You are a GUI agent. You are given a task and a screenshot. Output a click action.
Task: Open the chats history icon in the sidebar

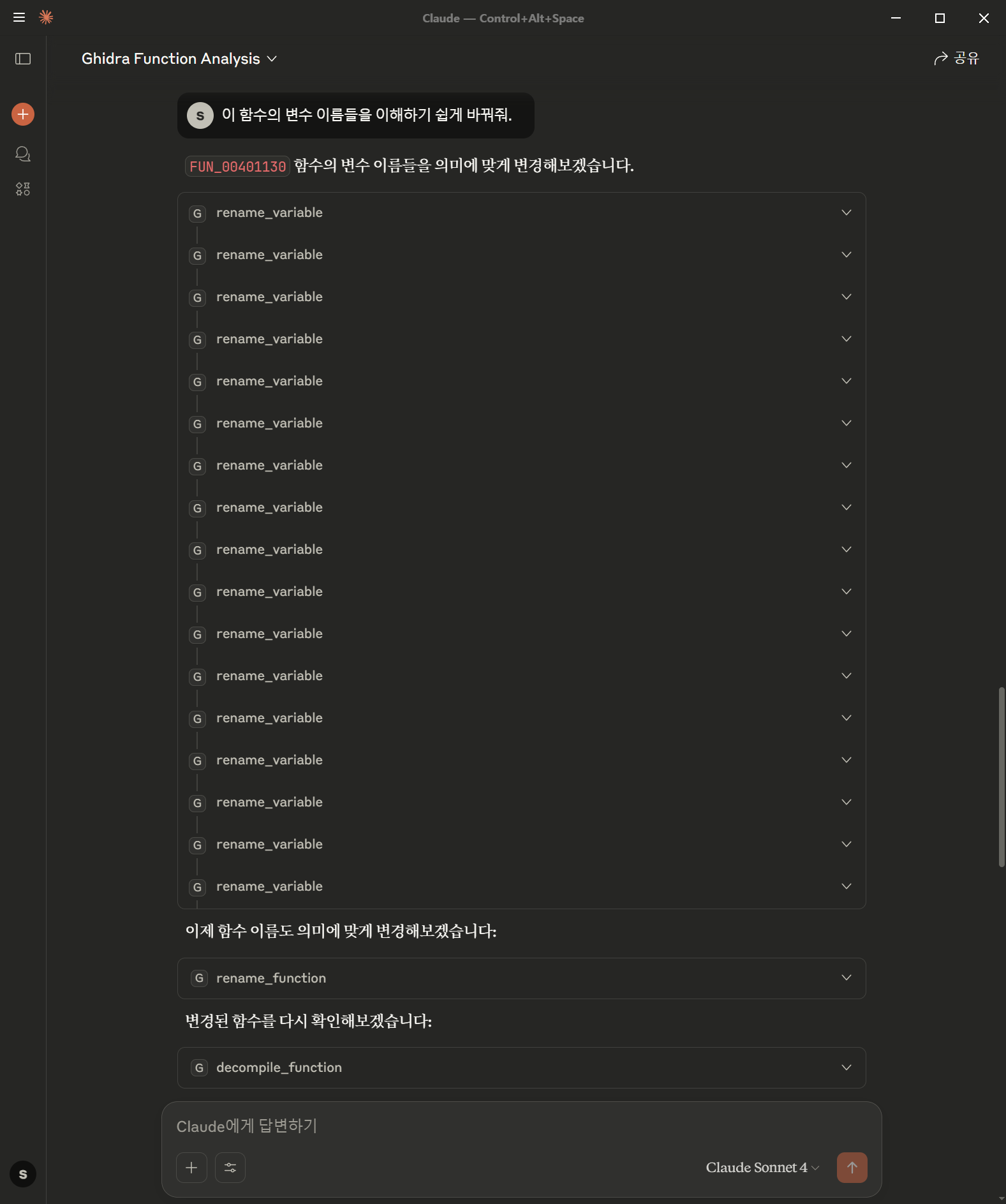click(23, 154)
